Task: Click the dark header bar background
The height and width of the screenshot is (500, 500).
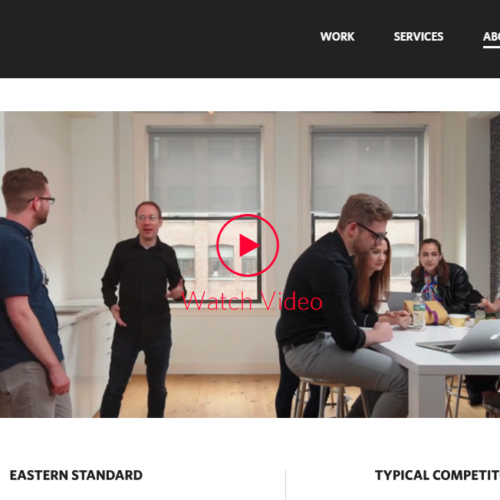Action: click(x=150, y=39)
